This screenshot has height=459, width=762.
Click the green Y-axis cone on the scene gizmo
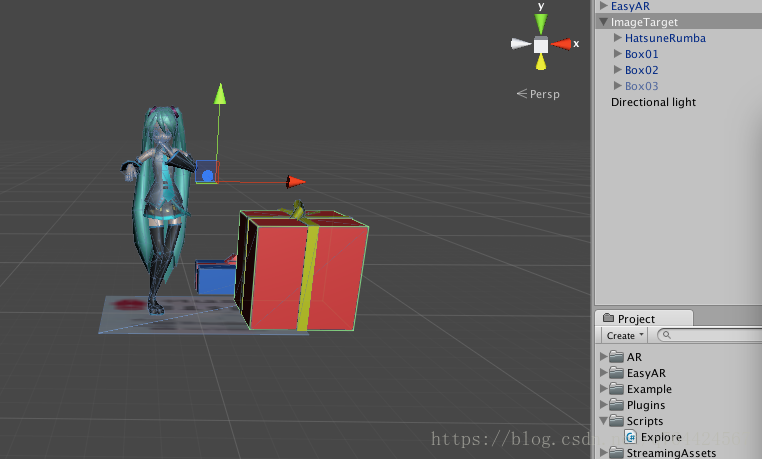tap(541, 24)
